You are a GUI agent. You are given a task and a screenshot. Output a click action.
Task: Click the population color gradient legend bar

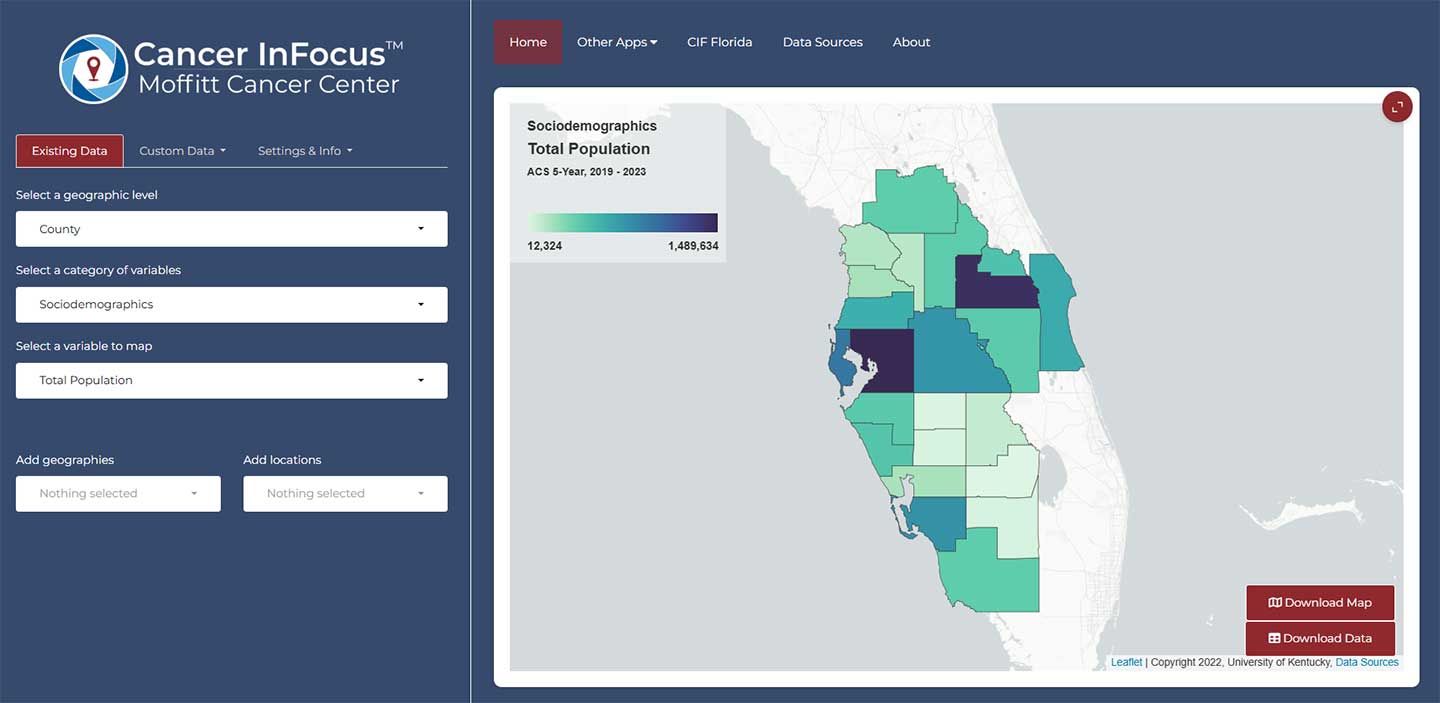[622, 223]
